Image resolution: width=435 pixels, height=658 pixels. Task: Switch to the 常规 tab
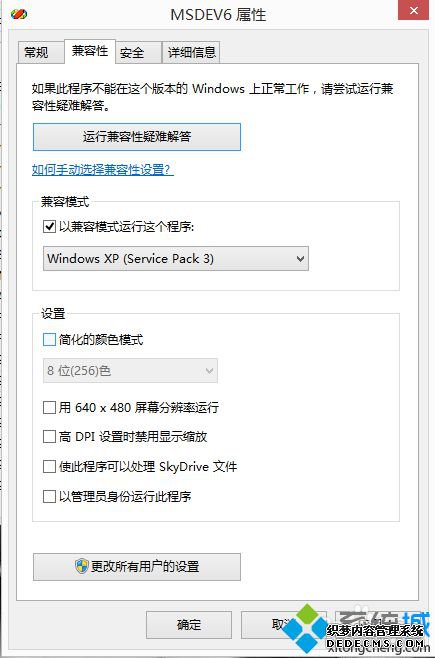(x=36, y=52)
